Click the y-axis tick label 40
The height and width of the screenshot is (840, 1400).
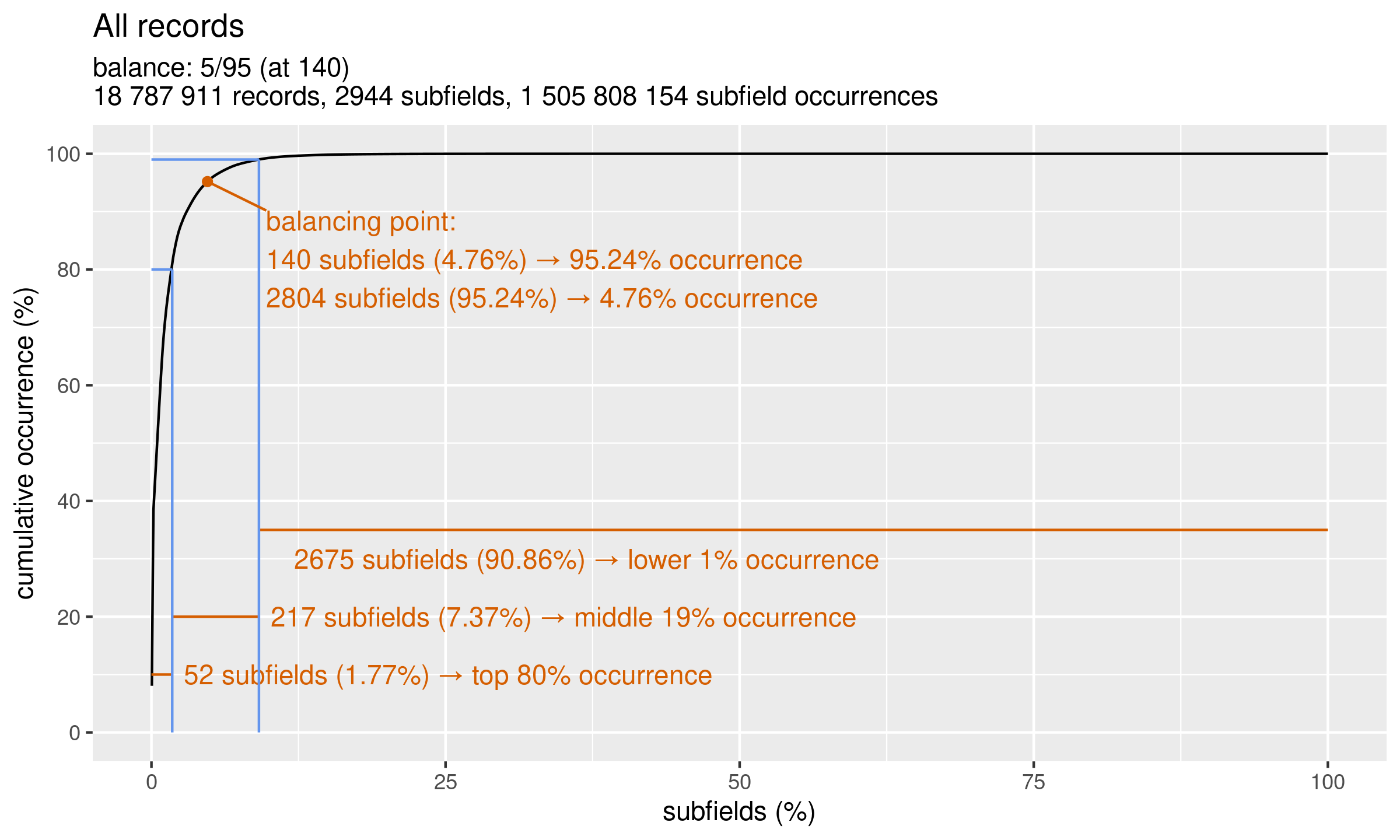(x=68, y=501)
